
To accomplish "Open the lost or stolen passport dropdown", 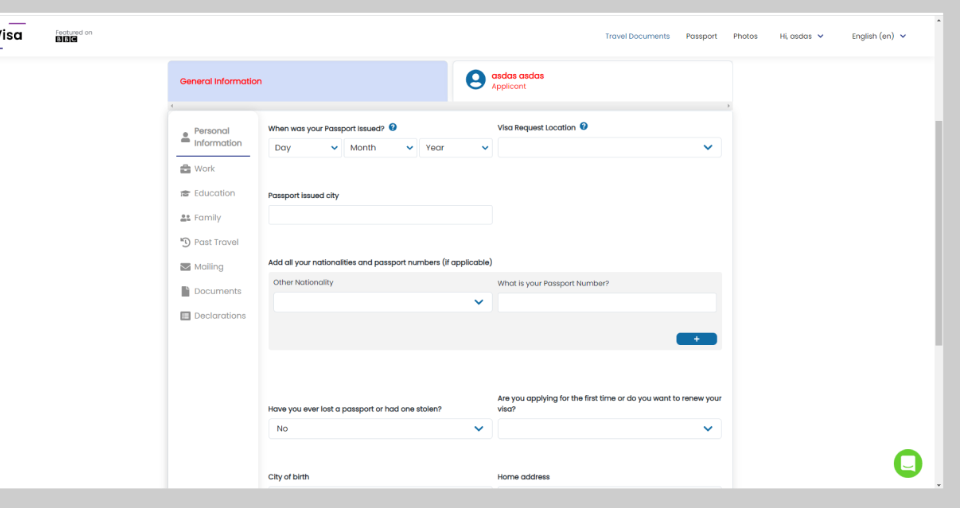I will coord(380,428).
